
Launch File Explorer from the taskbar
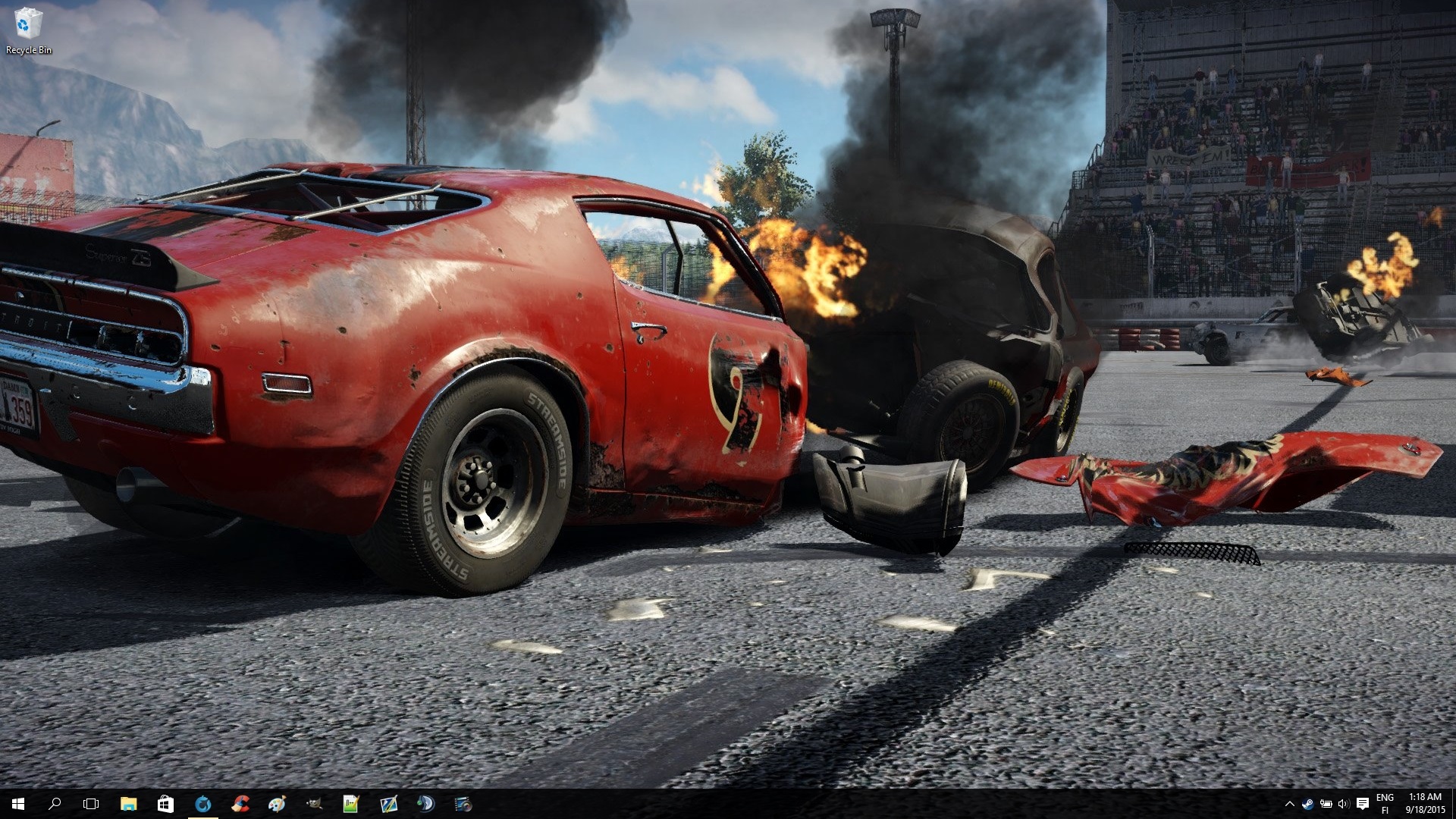pos(128,804)
